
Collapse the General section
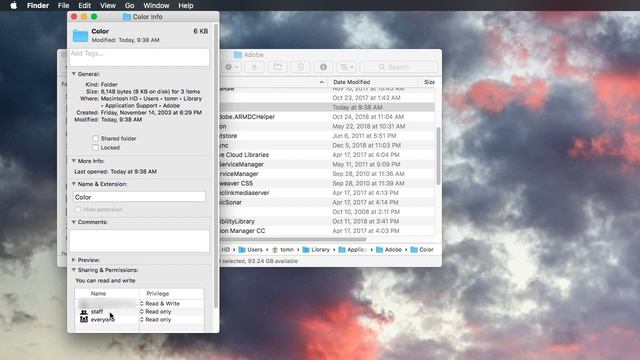click(x=74, y=74)
